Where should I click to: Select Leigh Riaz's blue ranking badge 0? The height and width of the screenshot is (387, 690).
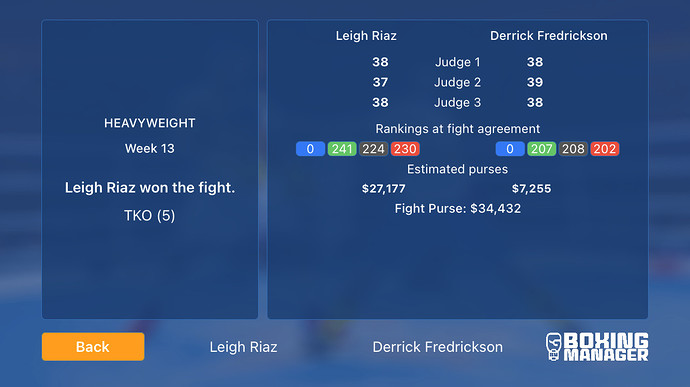[x=310, y=149]
